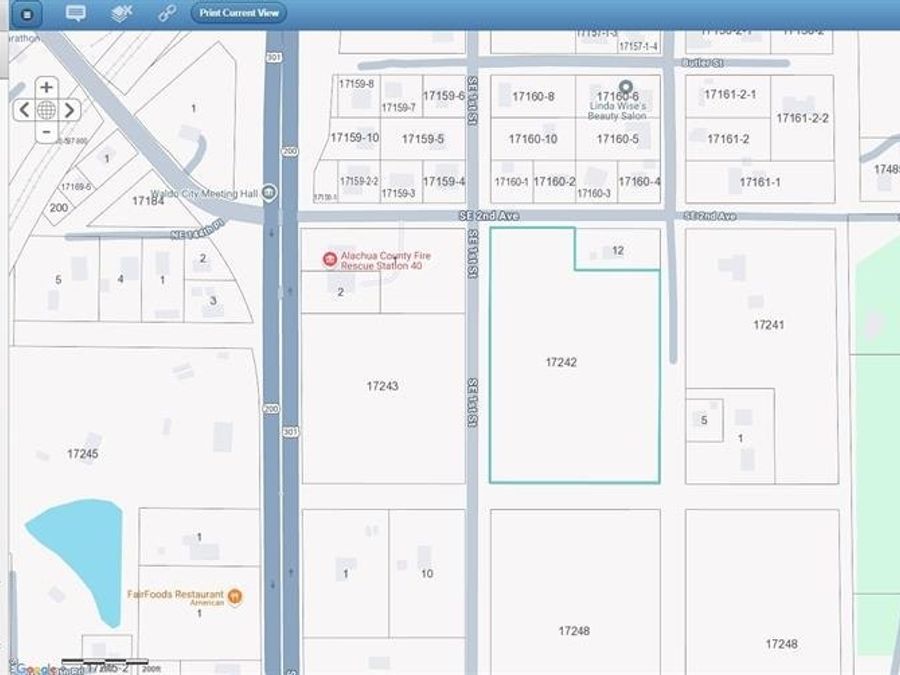Select parcel 17243 on the map
This screenshot has height=675, width=900.
pos(382,386)
